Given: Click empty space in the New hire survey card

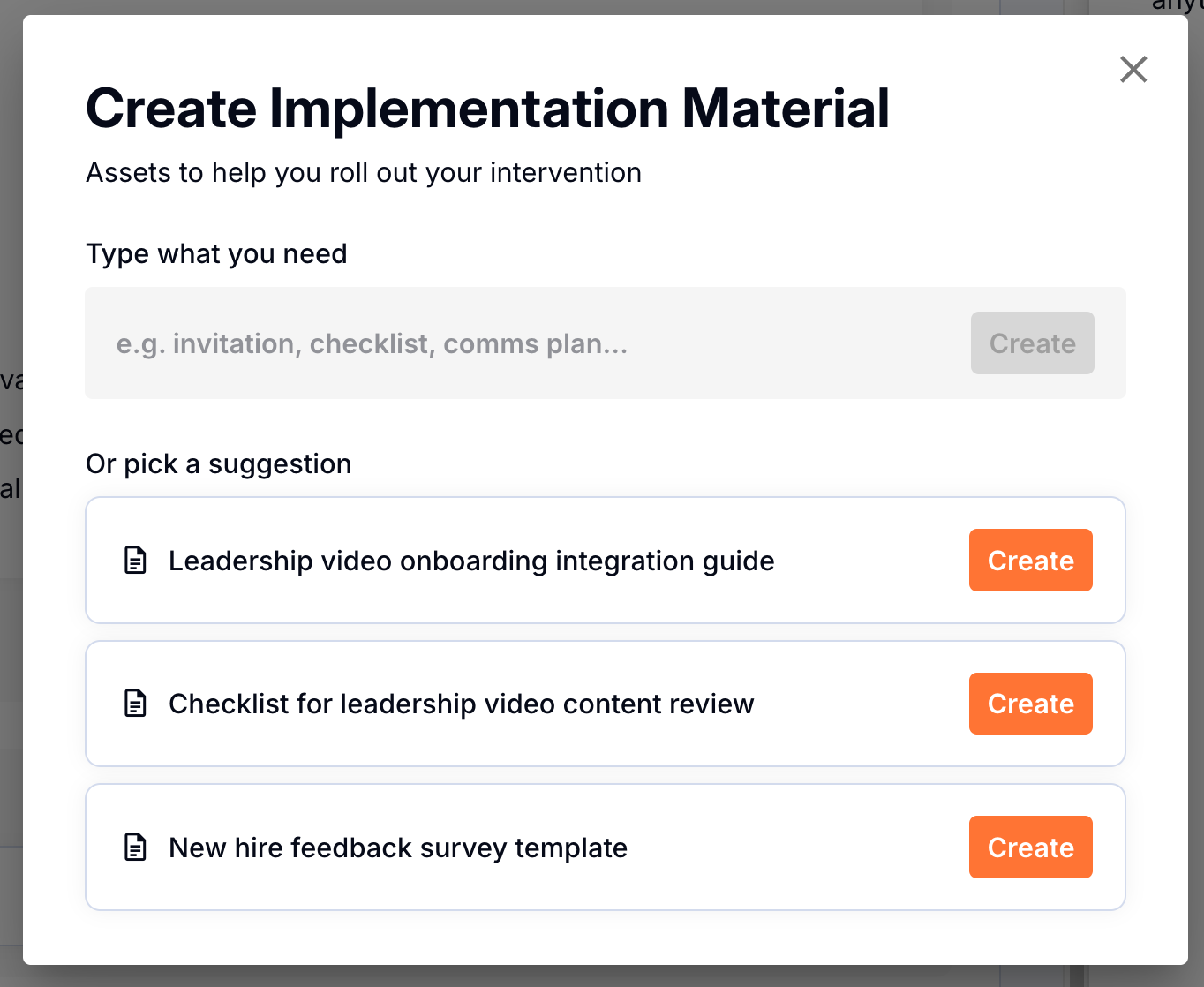Looking at the screenshot, I should (794, 848).
